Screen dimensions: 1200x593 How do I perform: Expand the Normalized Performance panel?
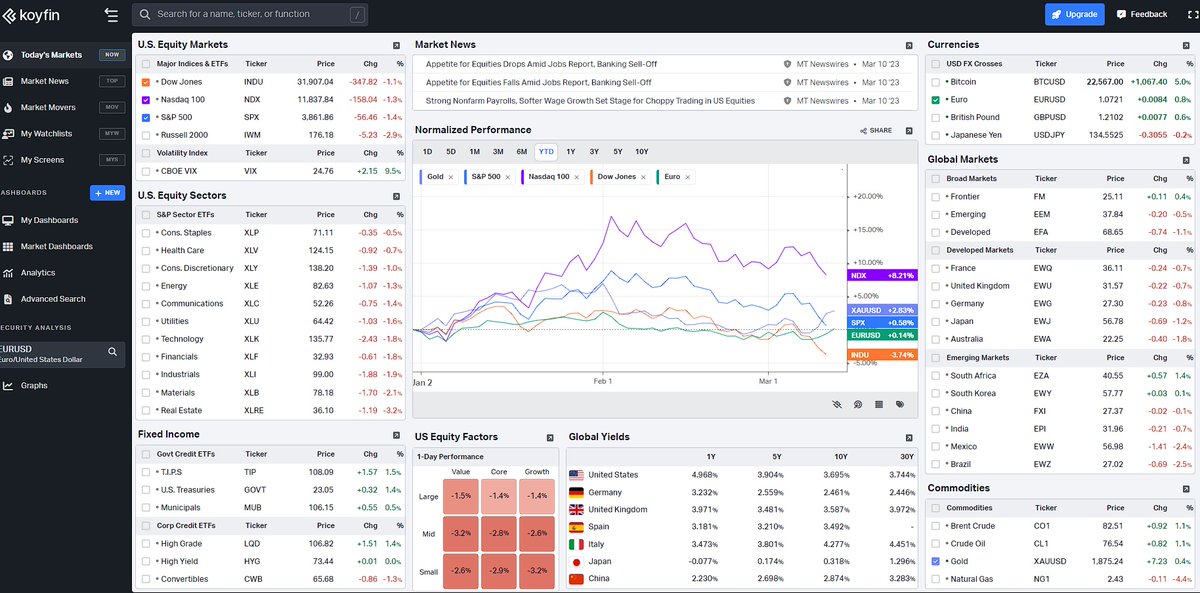[909, 130]
